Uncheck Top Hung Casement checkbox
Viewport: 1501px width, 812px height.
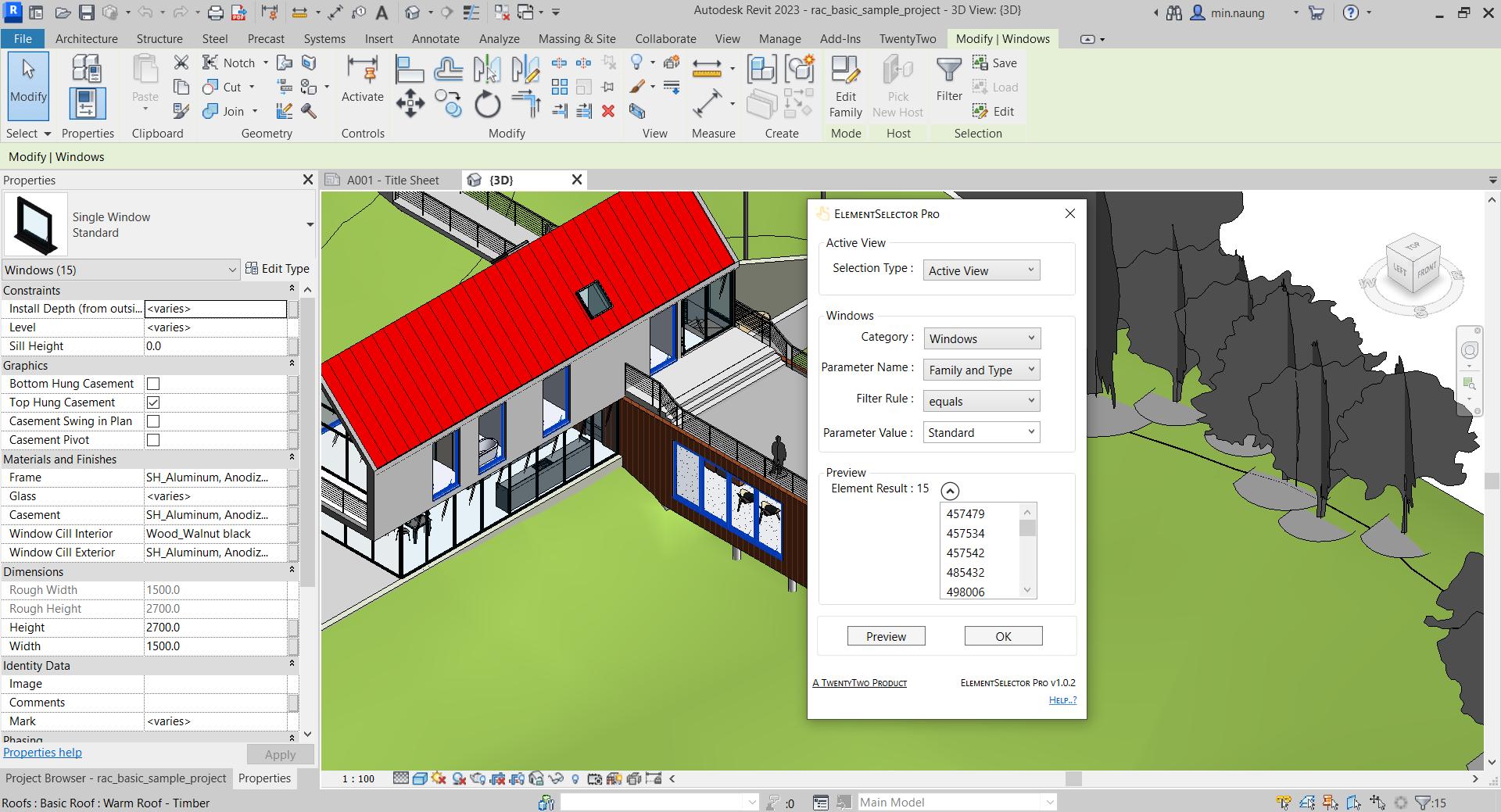tap(153, 402)
